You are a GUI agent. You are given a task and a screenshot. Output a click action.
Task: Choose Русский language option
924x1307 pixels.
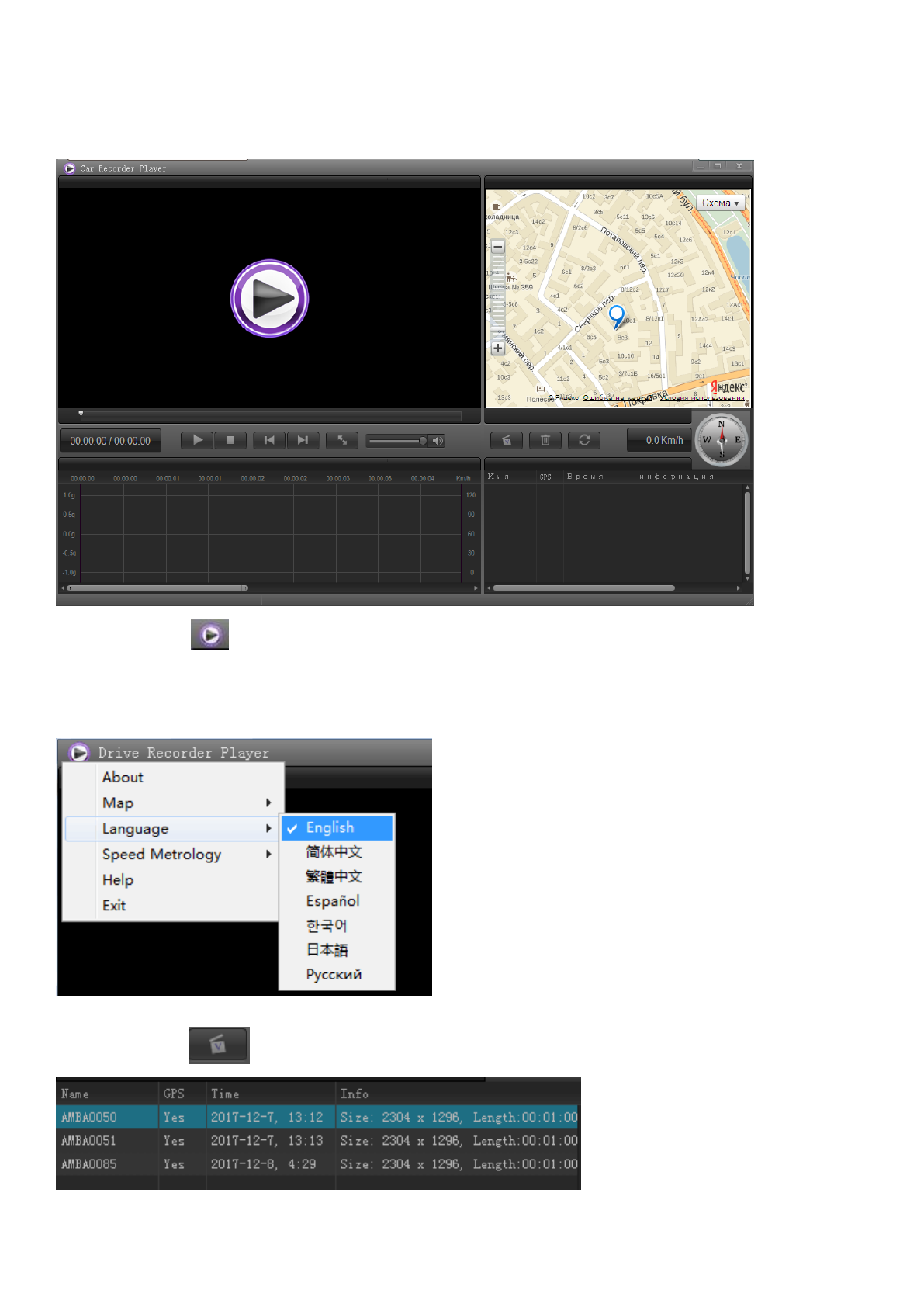point(334,974)
